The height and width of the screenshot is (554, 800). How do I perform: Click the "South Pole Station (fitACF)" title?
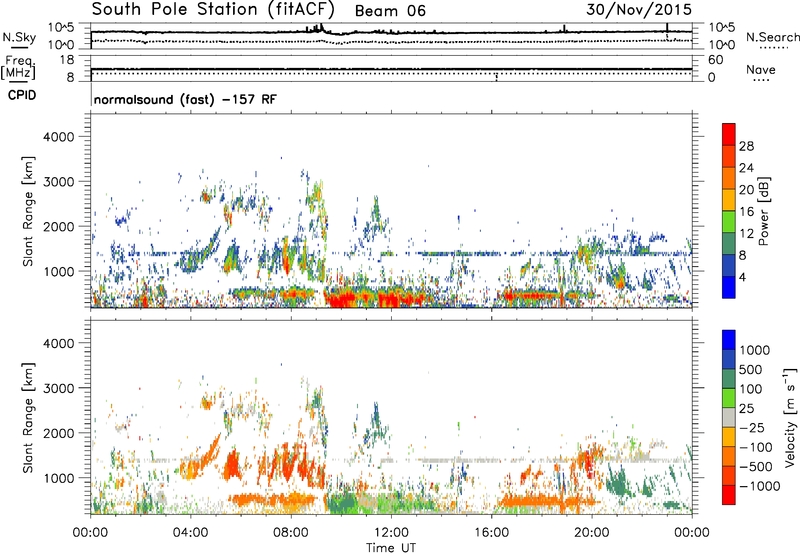213,10
